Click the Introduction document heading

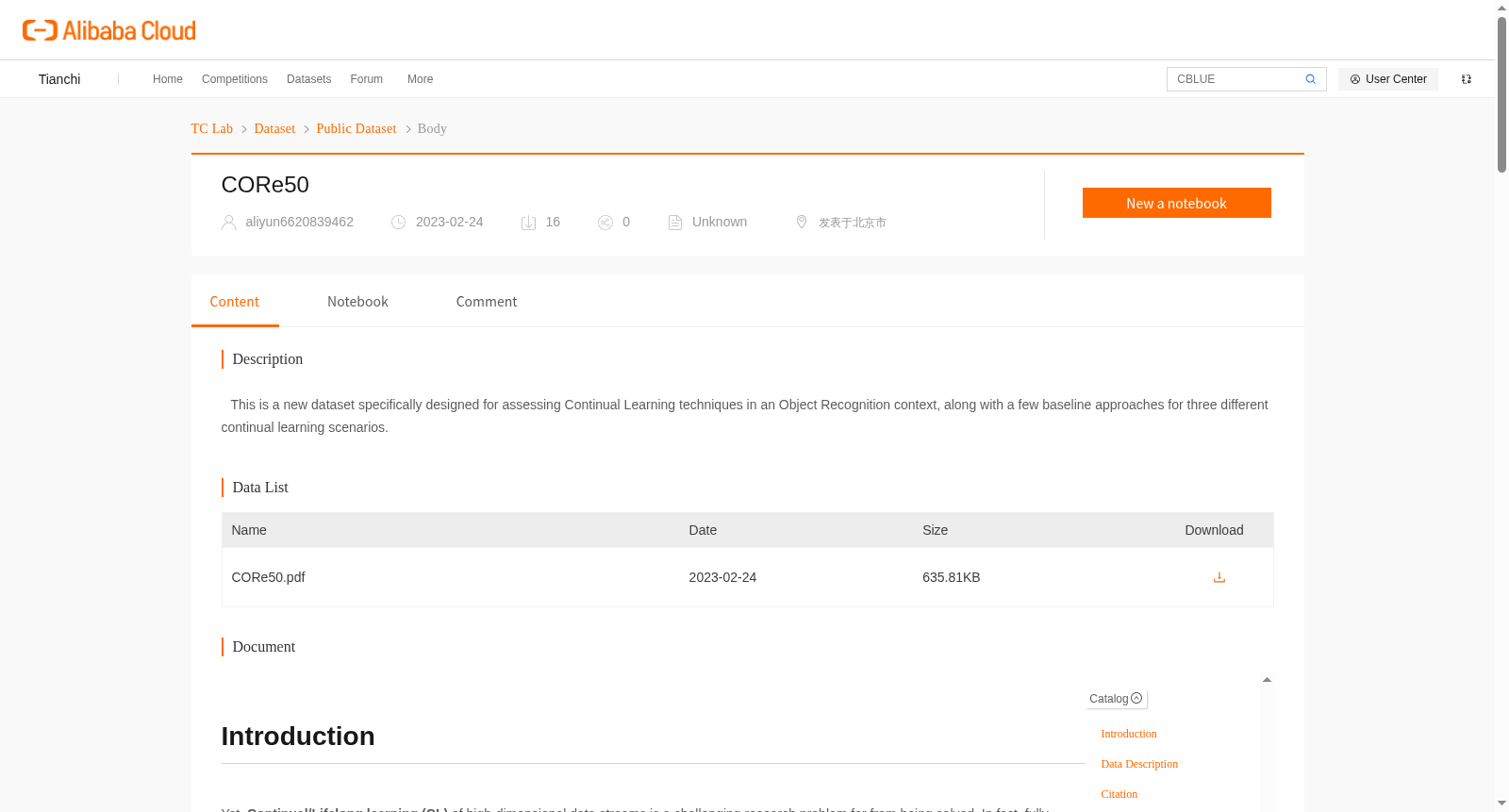pyautogui.click(x=298, y=737)
